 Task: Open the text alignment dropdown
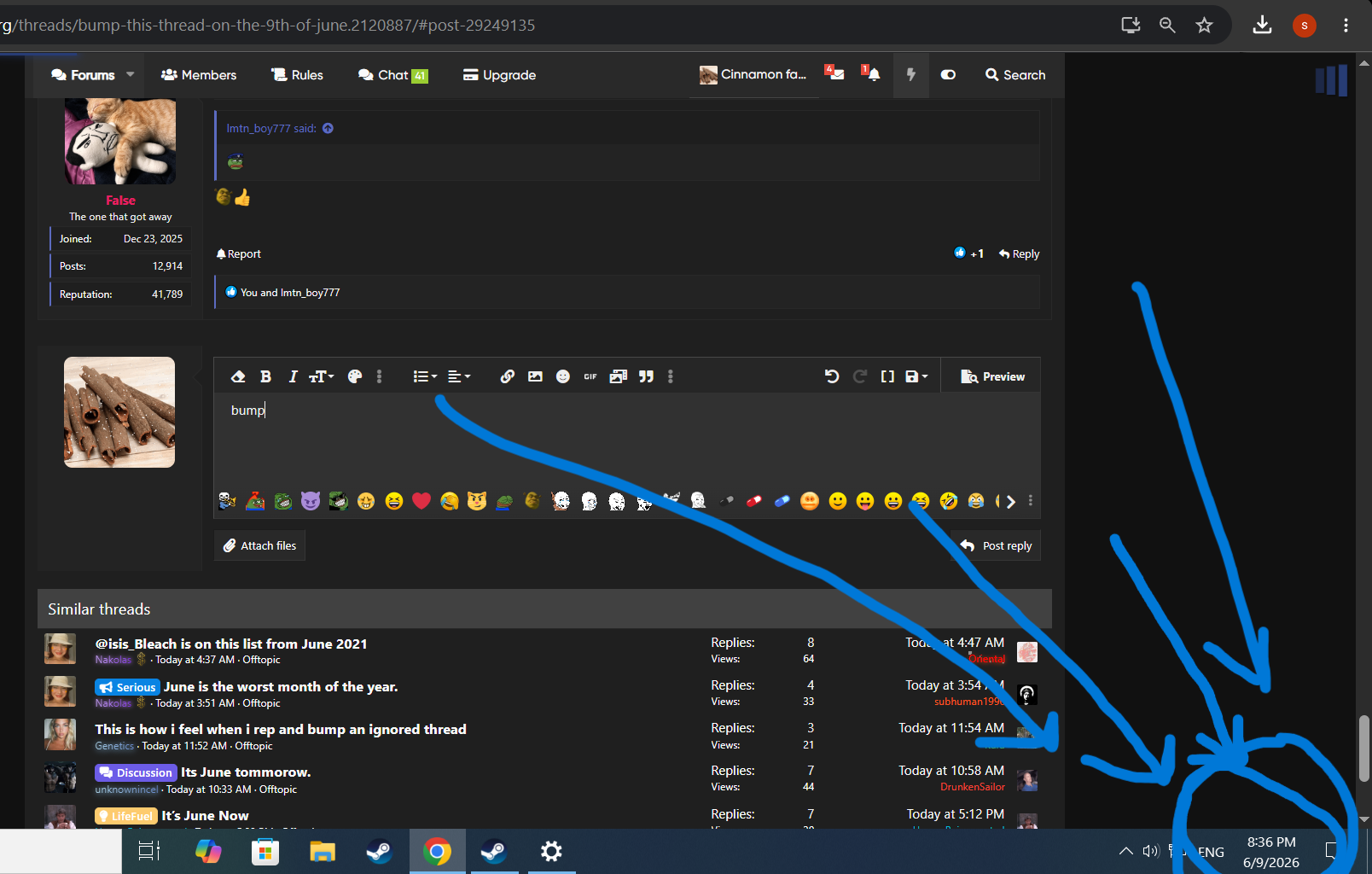tap(459, 376)
